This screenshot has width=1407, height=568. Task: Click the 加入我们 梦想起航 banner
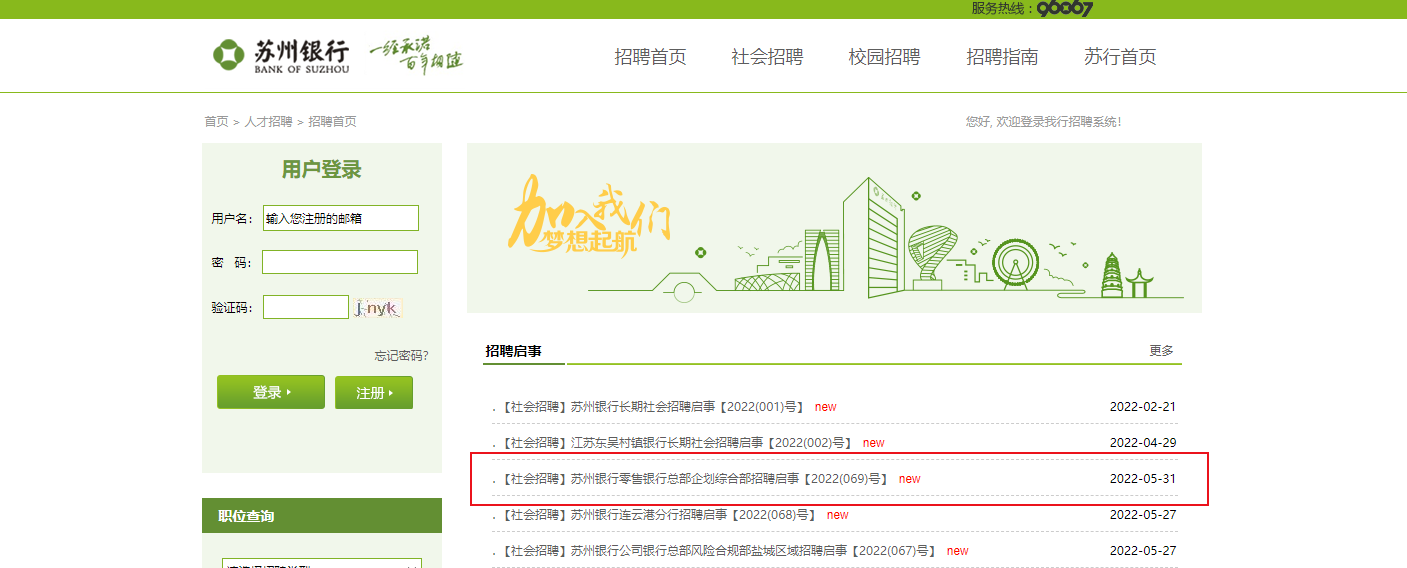click(834, 228)
